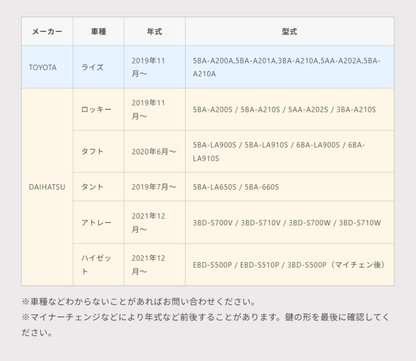
Task: Click the 5BA-A200S ロッキー type cell
Action: (289, 109)
